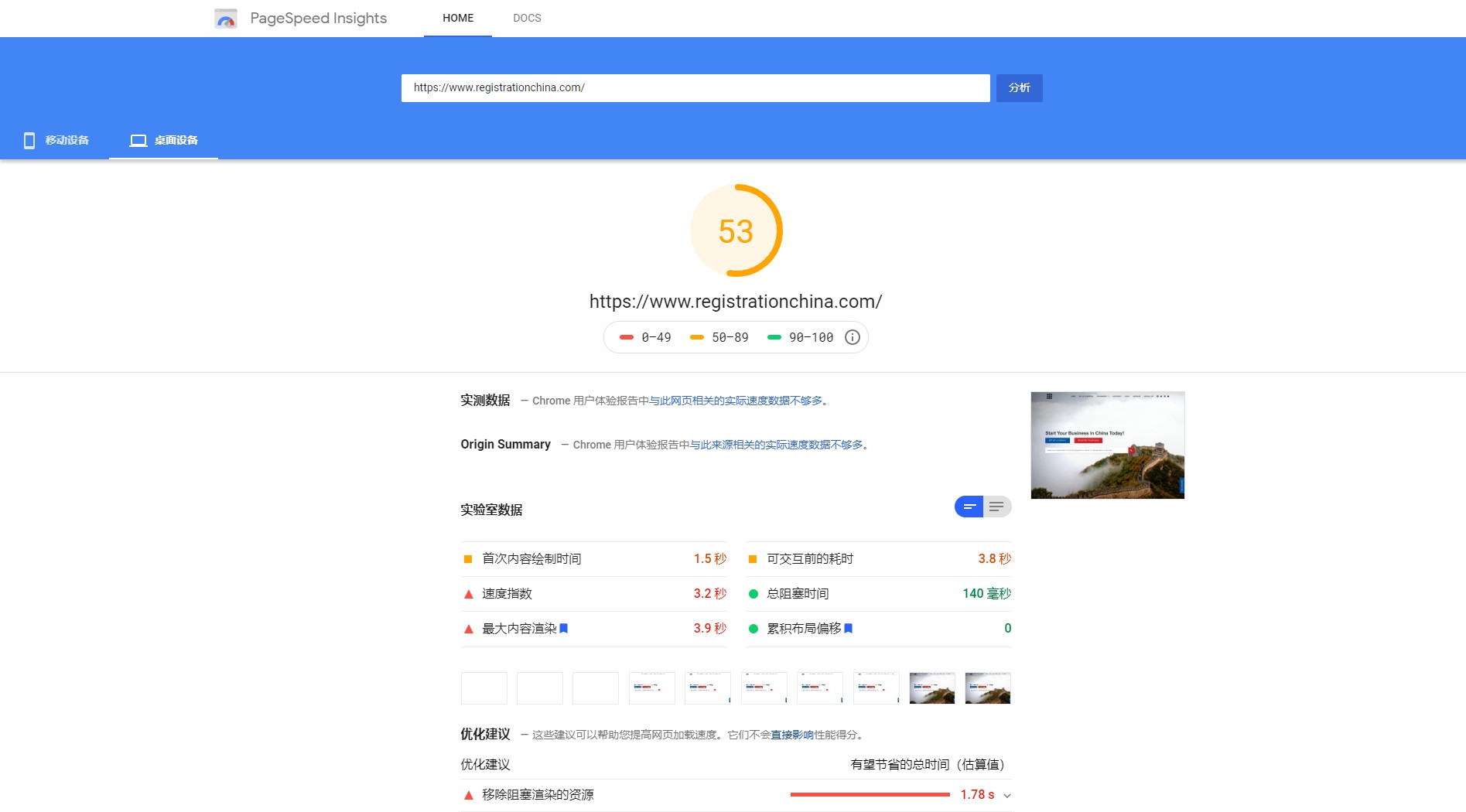Click the red triangle icon beside 移除阻塞渲染的资源
The width and height of the screenshot is (1466, 812).
tap(468, 795)
